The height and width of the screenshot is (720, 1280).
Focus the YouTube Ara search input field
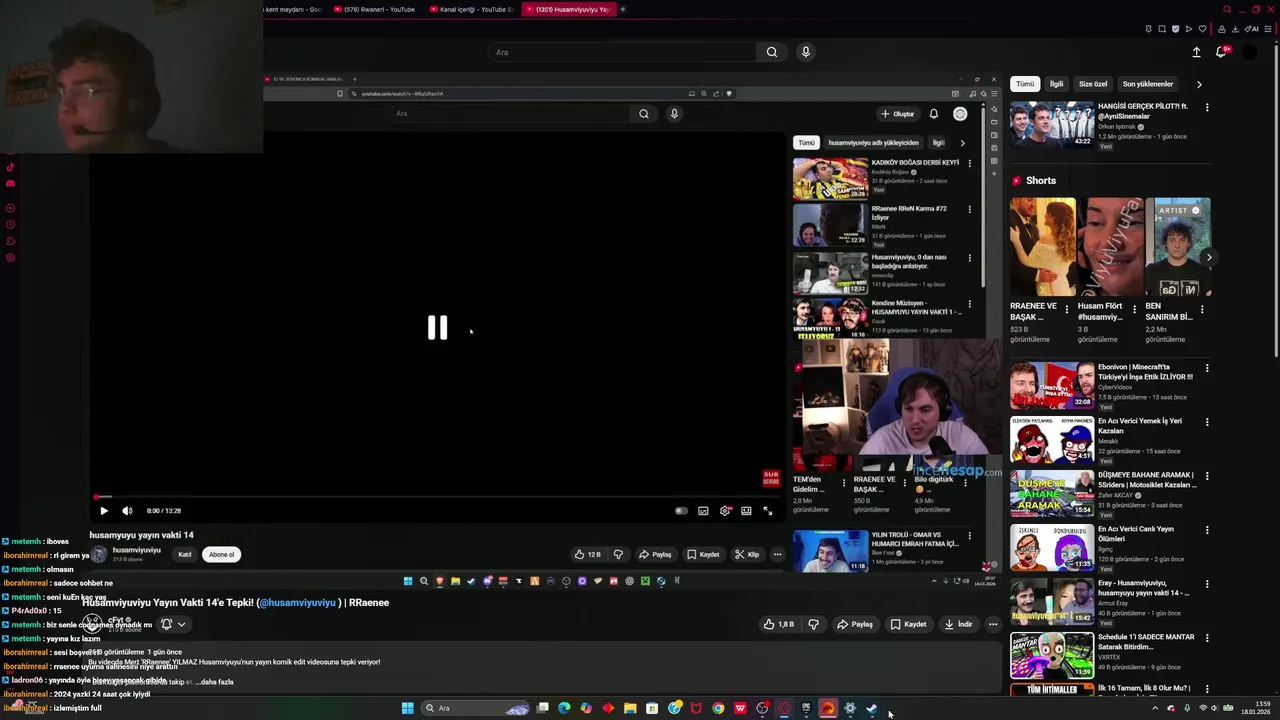pos(622,52)
